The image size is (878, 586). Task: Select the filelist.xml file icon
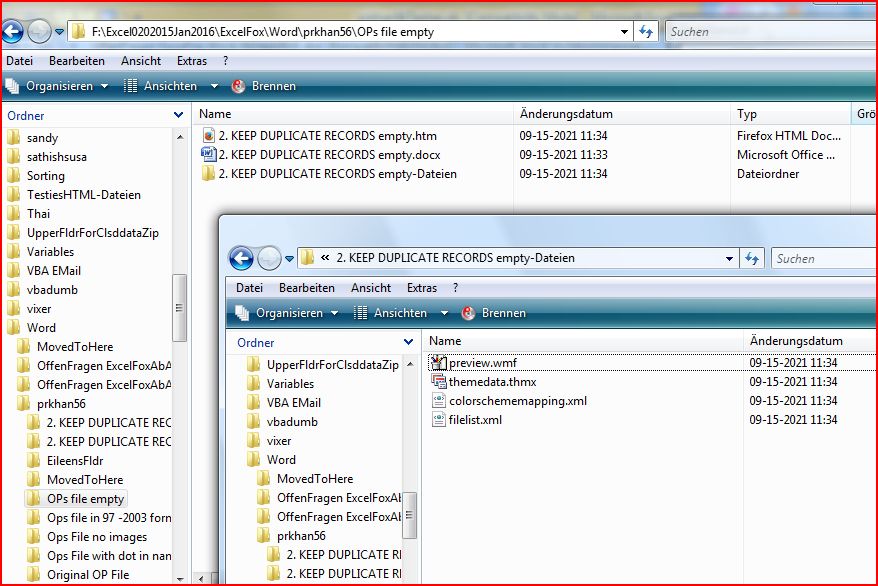pos(438,420)
